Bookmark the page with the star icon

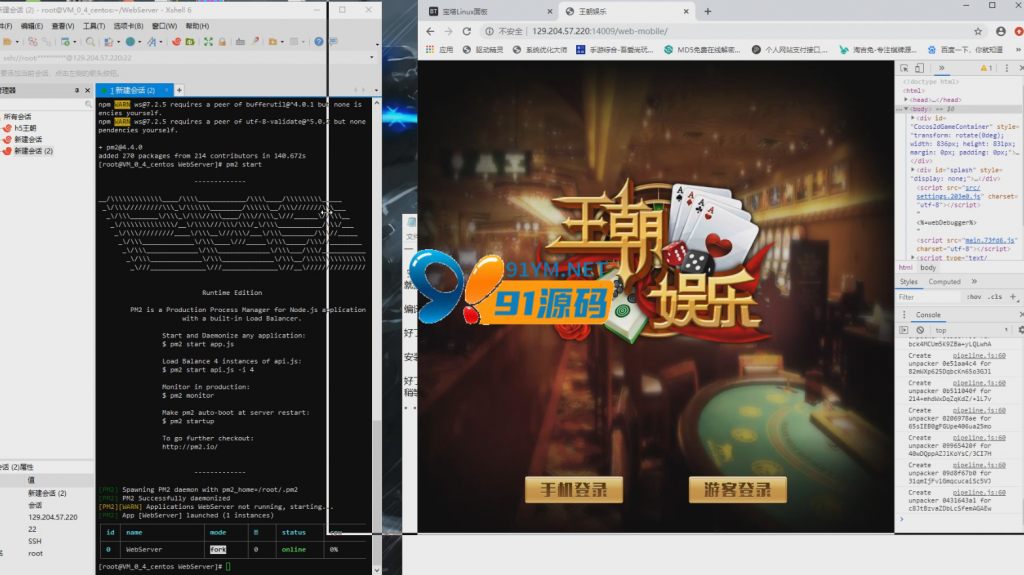[978, 31]
